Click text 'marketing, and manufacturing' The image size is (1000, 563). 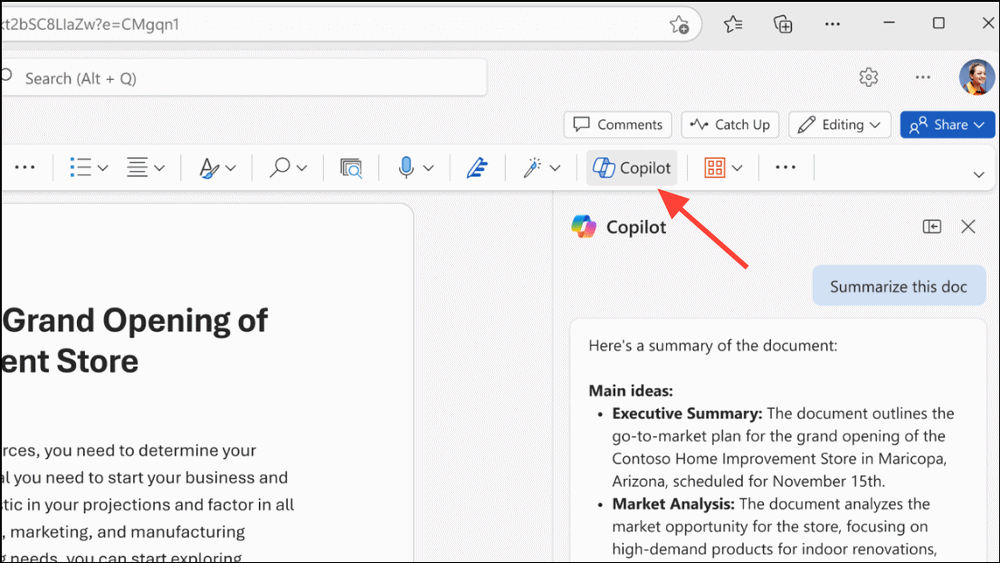[127, 531]
